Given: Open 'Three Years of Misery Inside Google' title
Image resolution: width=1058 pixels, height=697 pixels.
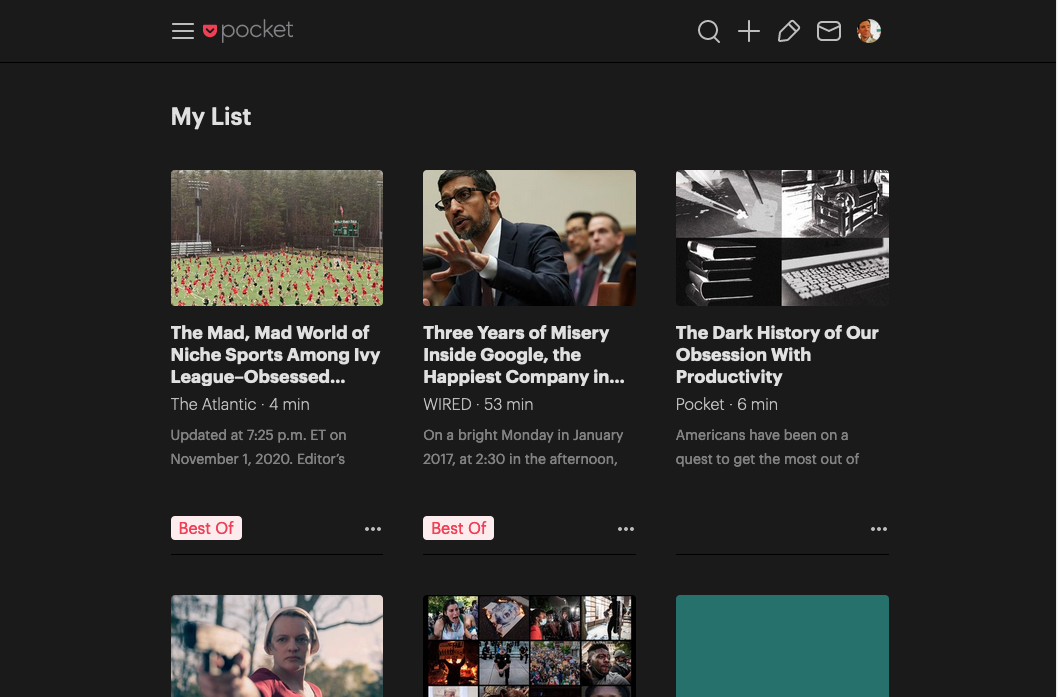Looking at the screenshot, I should [x=524, y=355].
